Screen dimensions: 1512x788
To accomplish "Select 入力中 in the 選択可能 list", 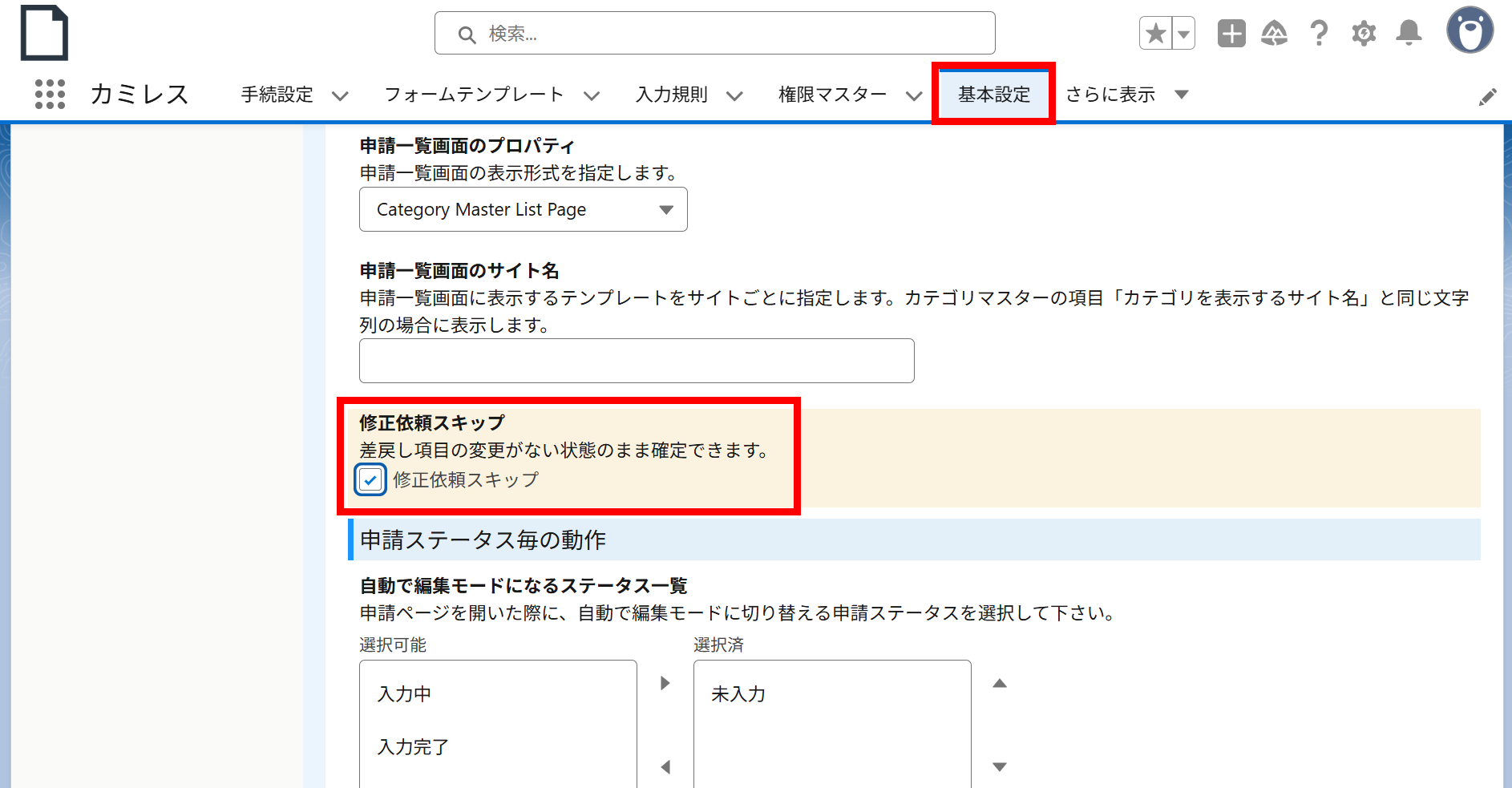I will point(498,694).
